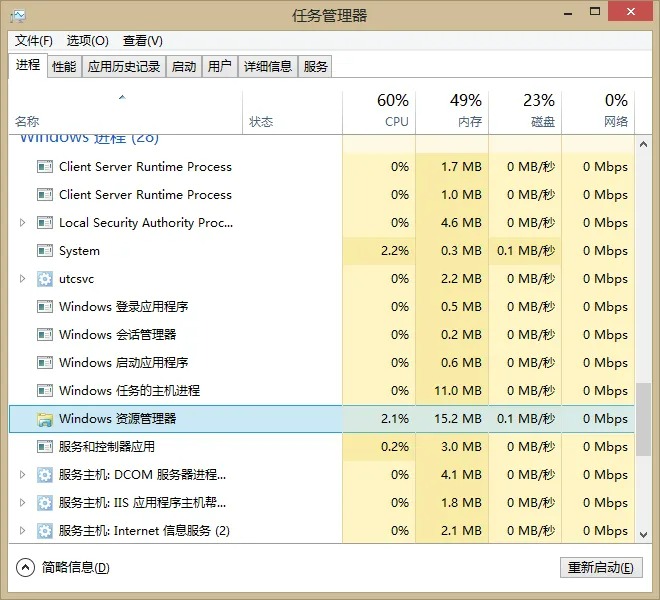660x600 pixels.
Task: Switch to the 性能 tab
Action: [64, 67]
